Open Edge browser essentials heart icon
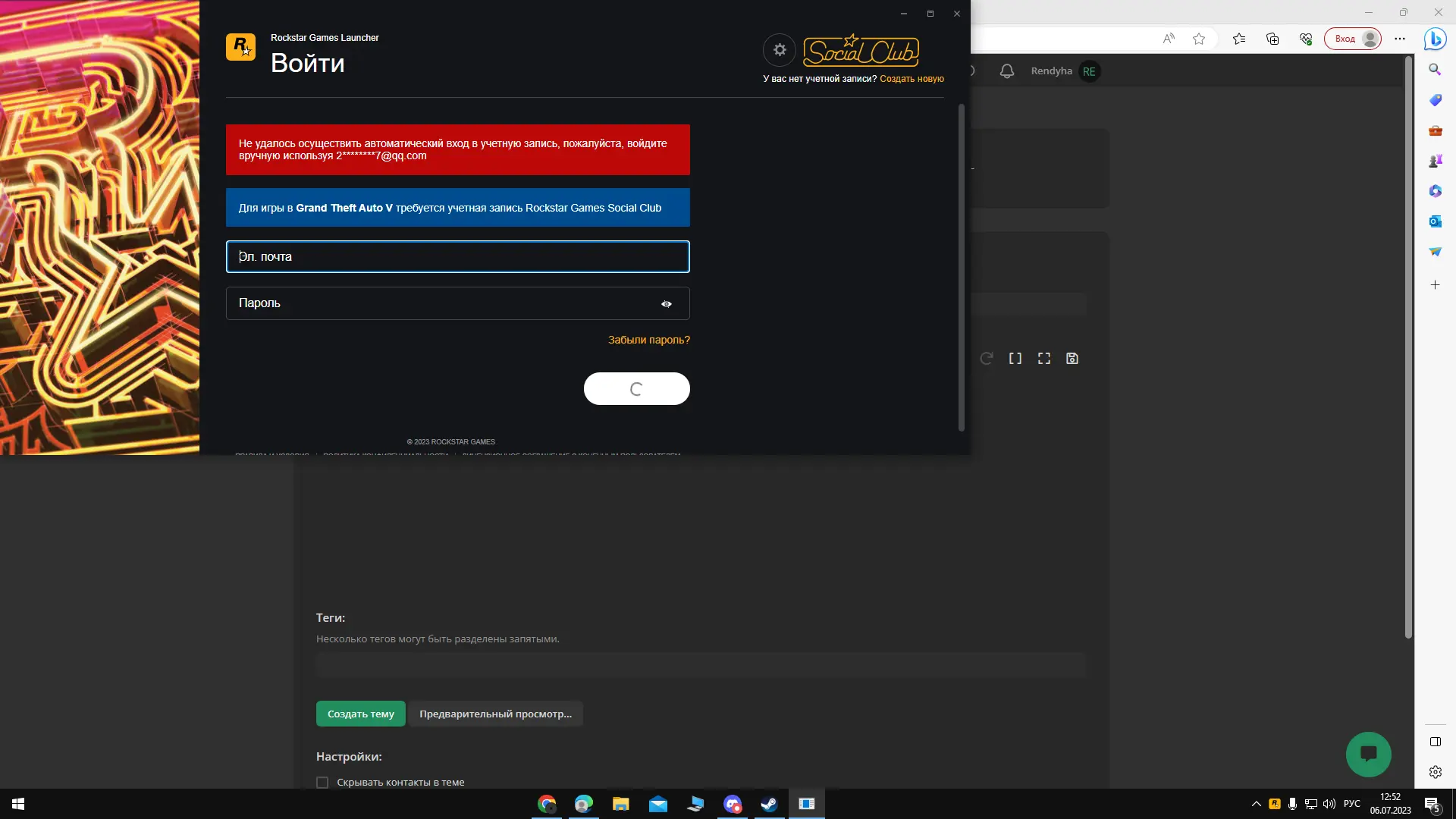This screenshot has height=819, width=1456. [1306, 39]
